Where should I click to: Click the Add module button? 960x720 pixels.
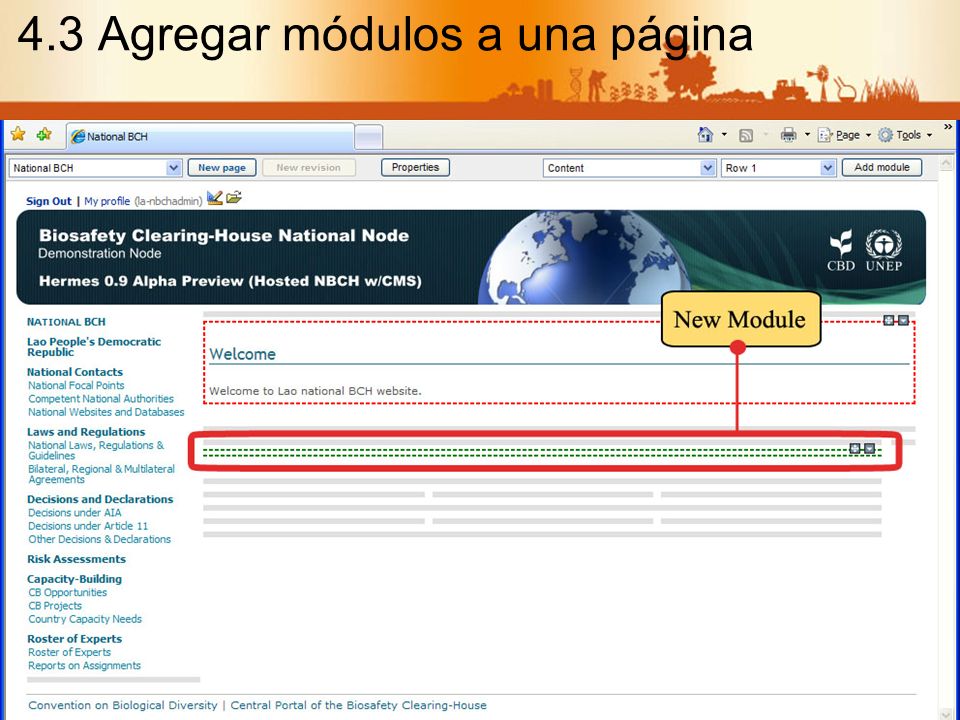pos(882,167)
